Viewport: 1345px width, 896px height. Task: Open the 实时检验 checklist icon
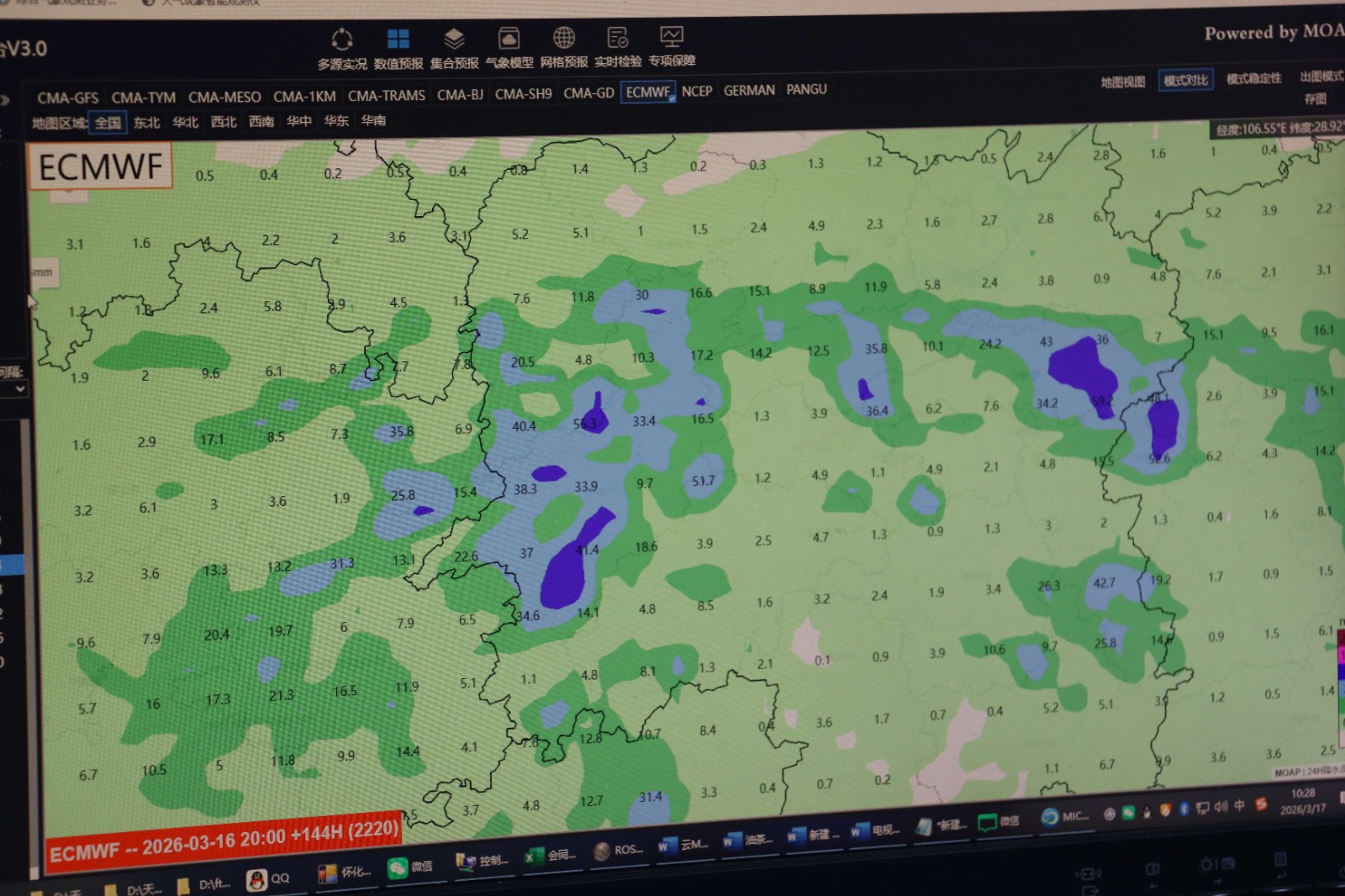618,38
